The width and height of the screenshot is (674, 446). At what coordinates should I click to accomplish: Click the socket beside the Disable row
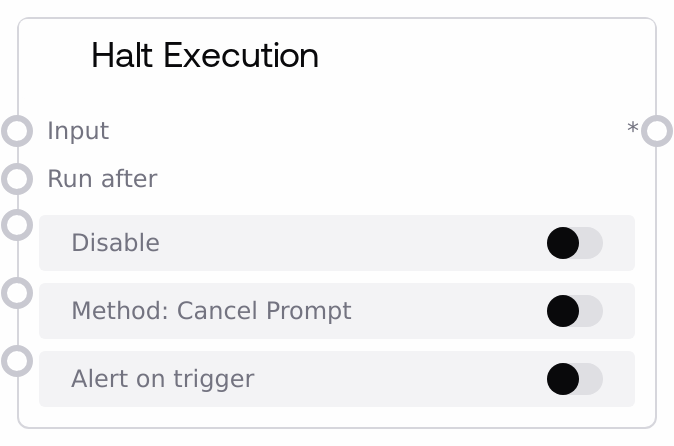17,225
